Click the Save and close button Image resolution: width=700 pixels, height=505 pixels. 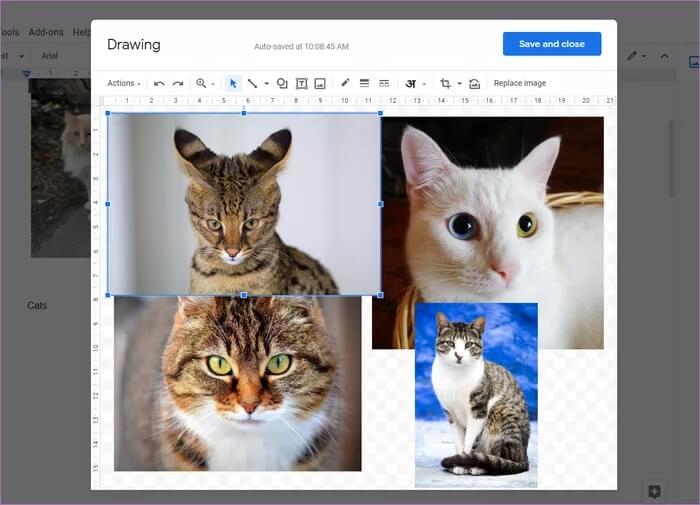click(x=552, y=44)
